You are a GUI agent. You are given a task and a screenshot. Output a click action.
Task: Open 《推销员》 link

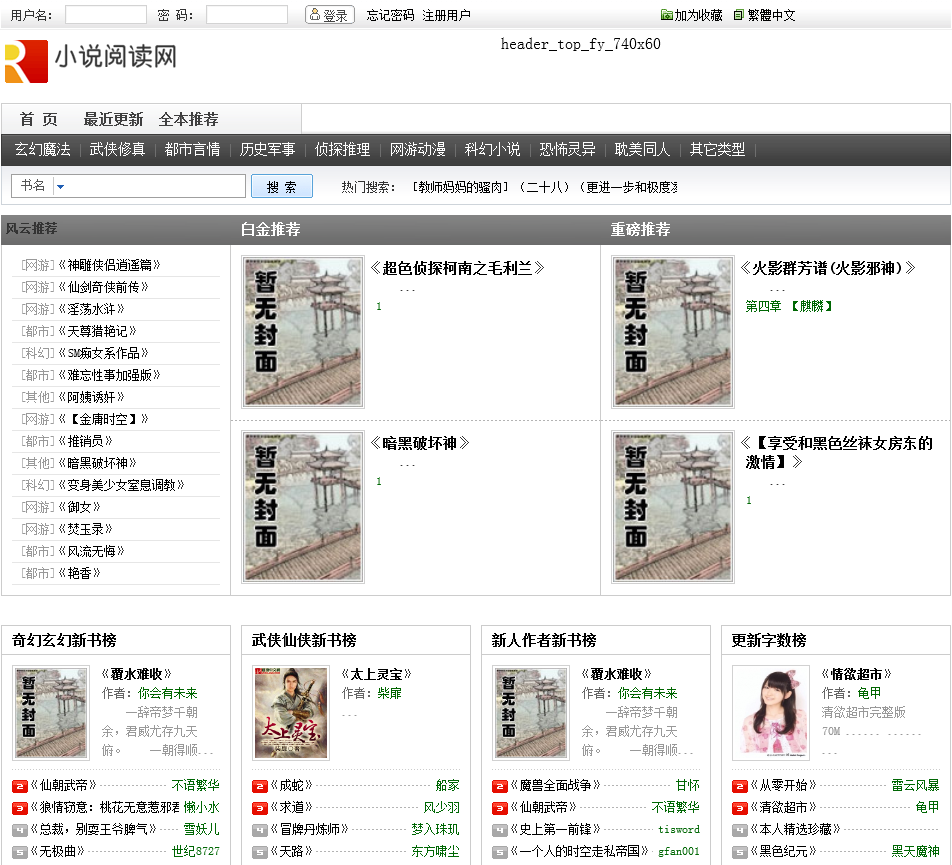tap(86, 441)
